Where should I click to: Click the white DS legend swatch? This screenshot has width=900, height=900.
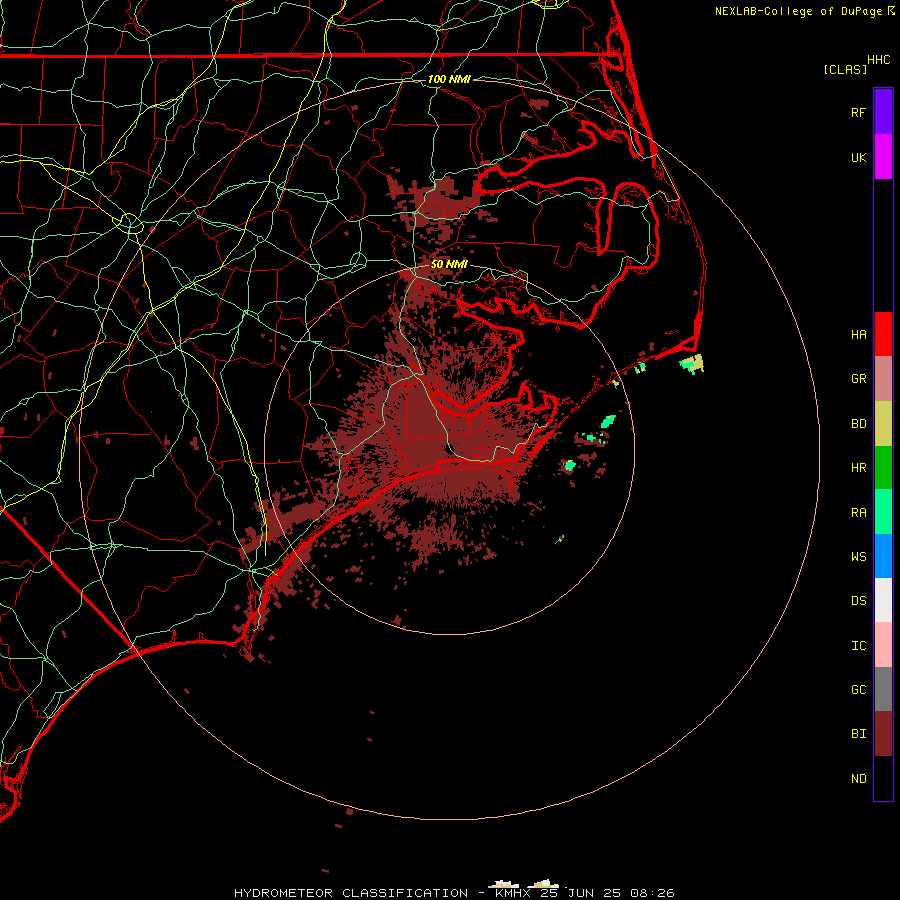click(883, 600)
